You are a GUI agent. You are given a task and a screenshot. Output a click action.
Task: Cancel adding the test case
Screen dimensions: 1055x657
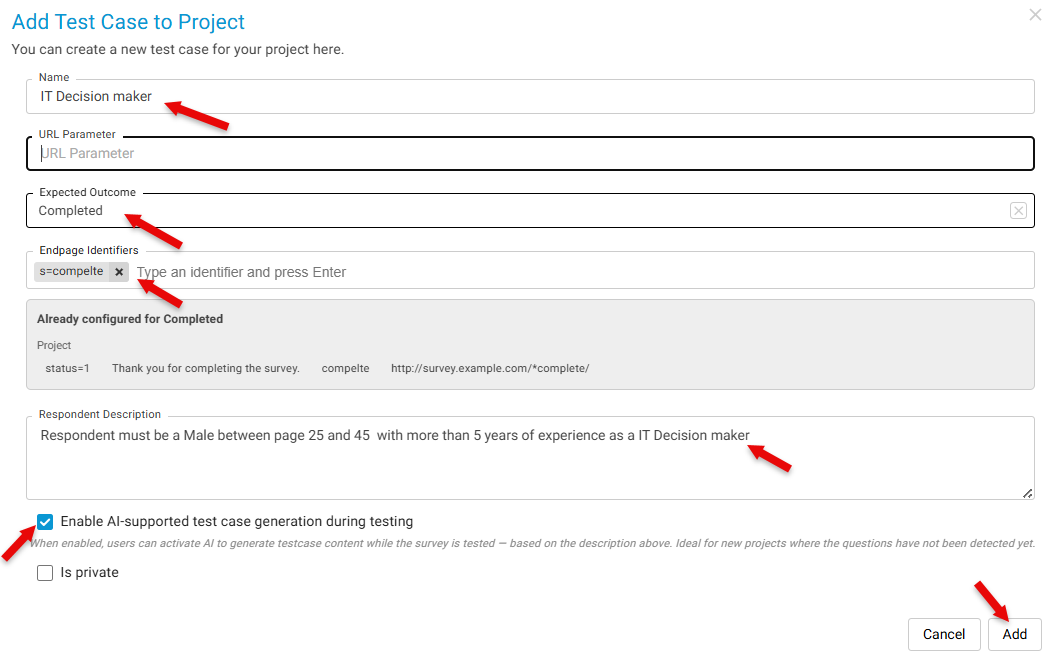[944, 634]
